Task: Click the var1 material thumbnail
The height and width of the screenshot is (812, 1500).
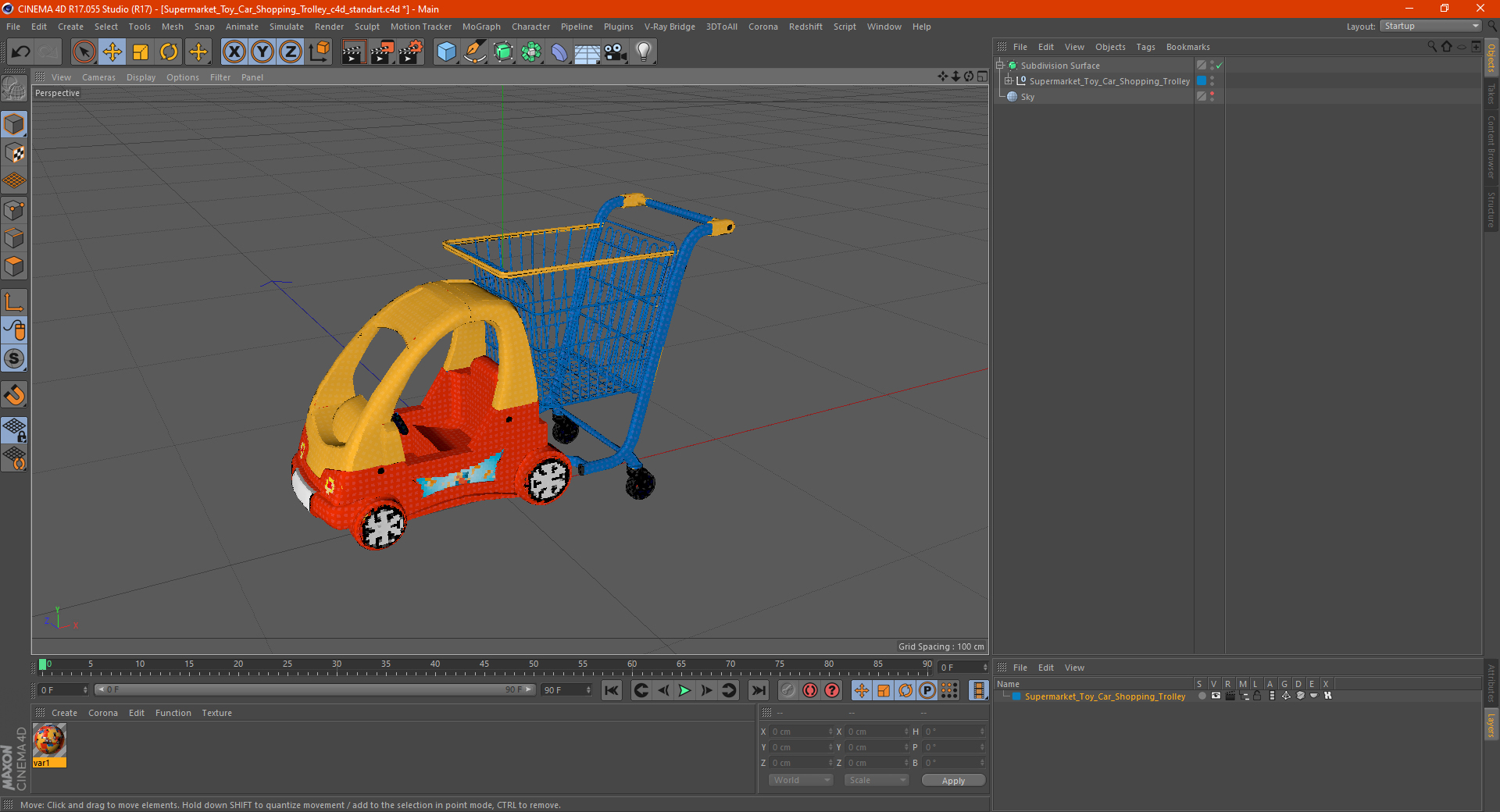Action: pos(49,740)
